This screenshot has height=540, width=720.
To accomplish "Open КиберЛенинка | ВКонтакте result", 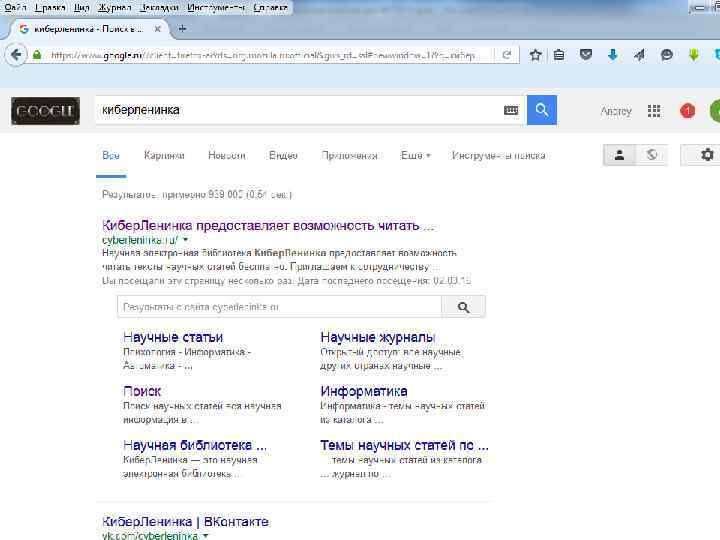I will 185,522.
